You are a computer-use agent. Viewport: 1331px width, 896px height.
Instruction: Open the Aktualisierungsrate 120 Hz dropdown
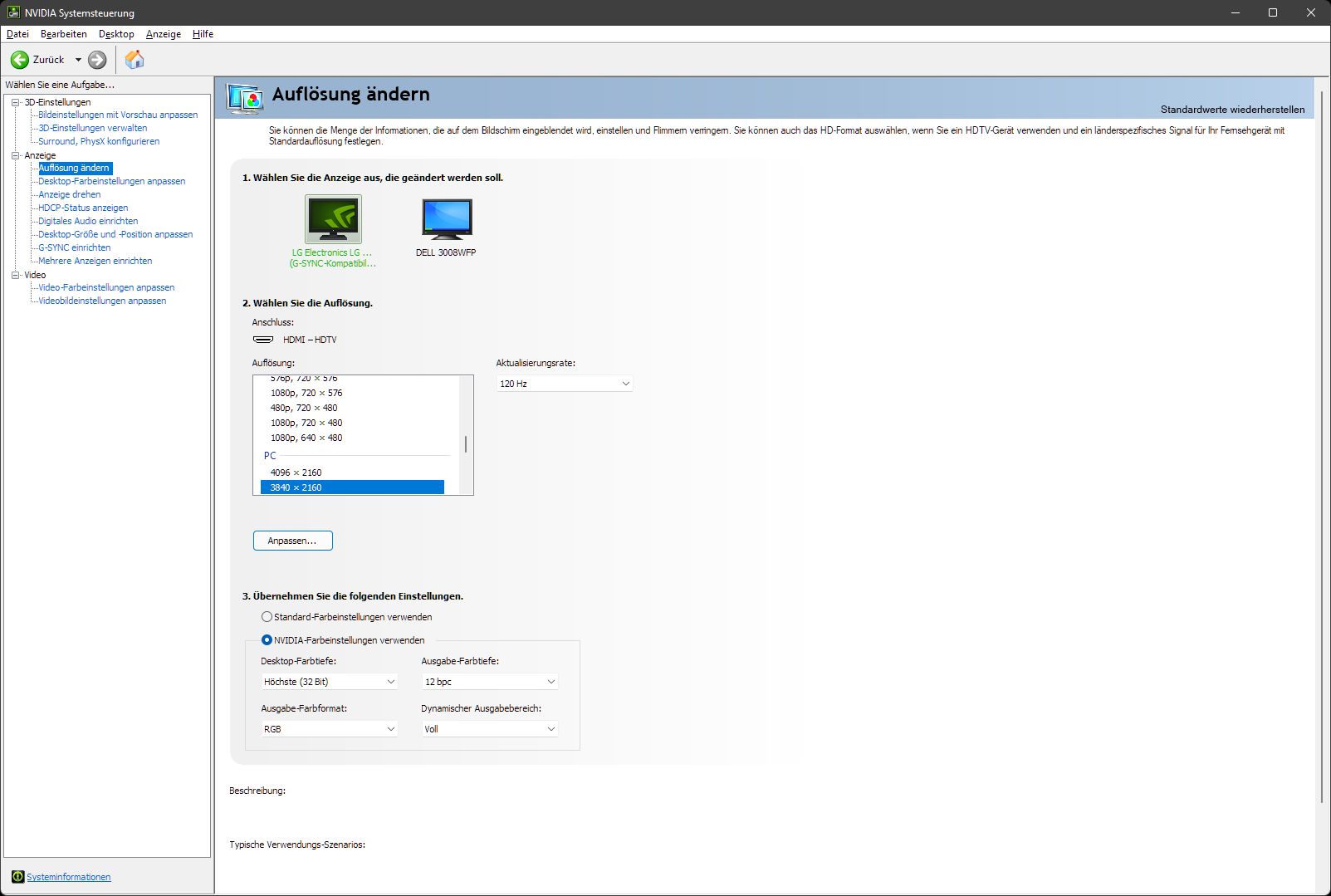click(565, 384)
